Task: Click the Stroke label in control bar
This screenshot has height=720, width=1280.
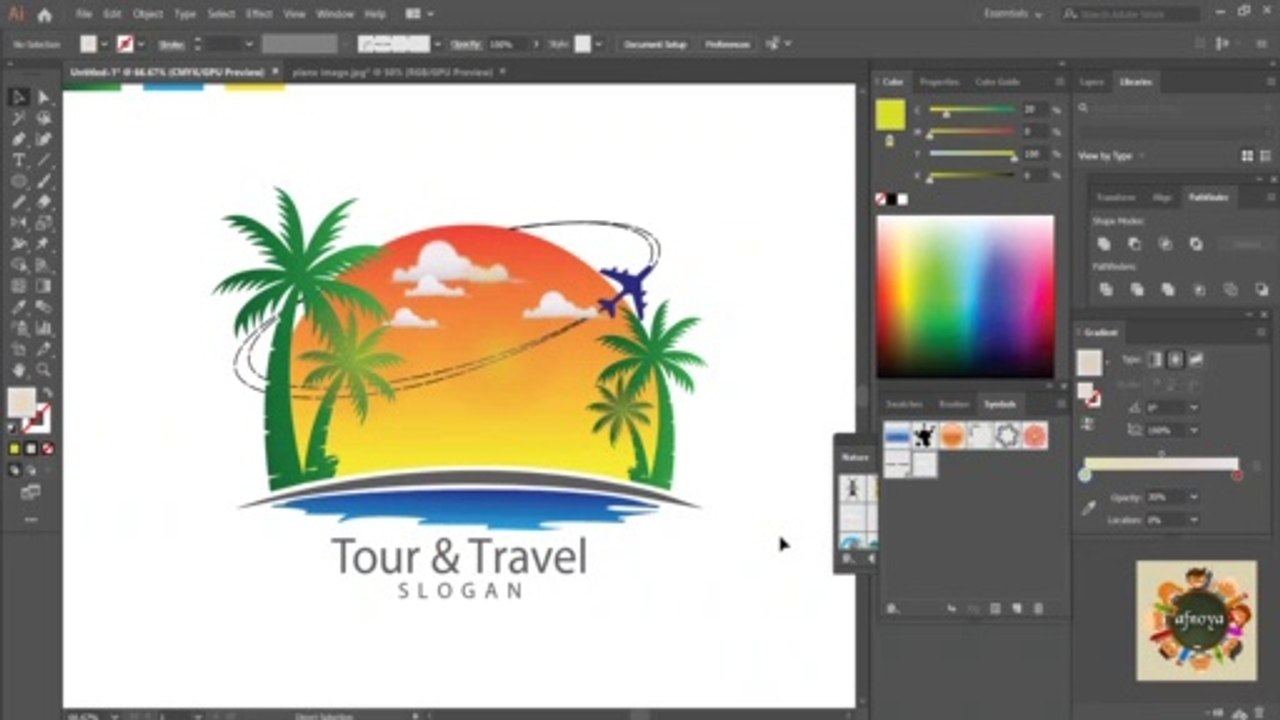Action: click(x=171, y=44)
